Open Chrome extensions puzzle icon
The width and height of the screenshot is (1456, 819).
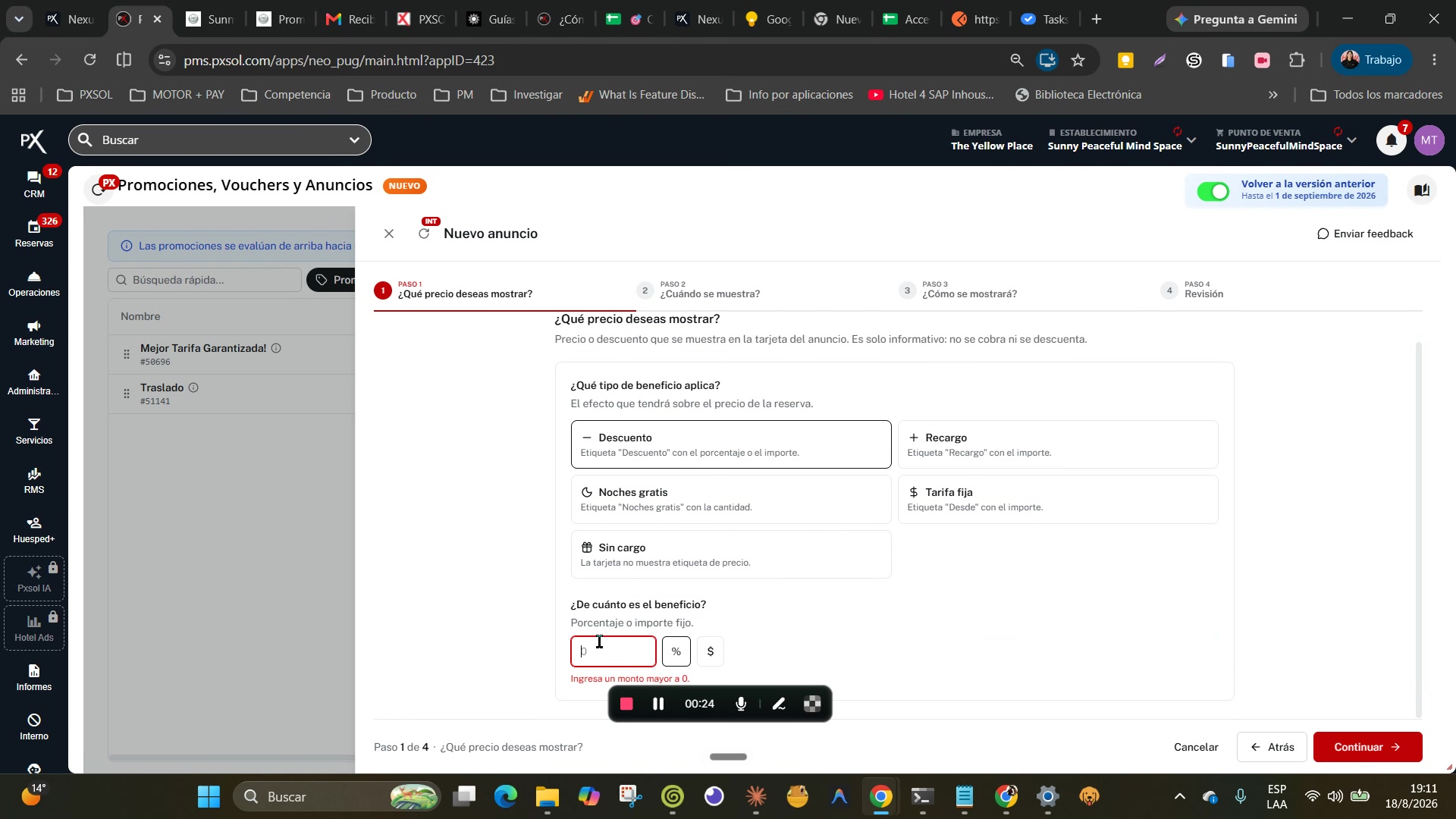point(1297,60)
